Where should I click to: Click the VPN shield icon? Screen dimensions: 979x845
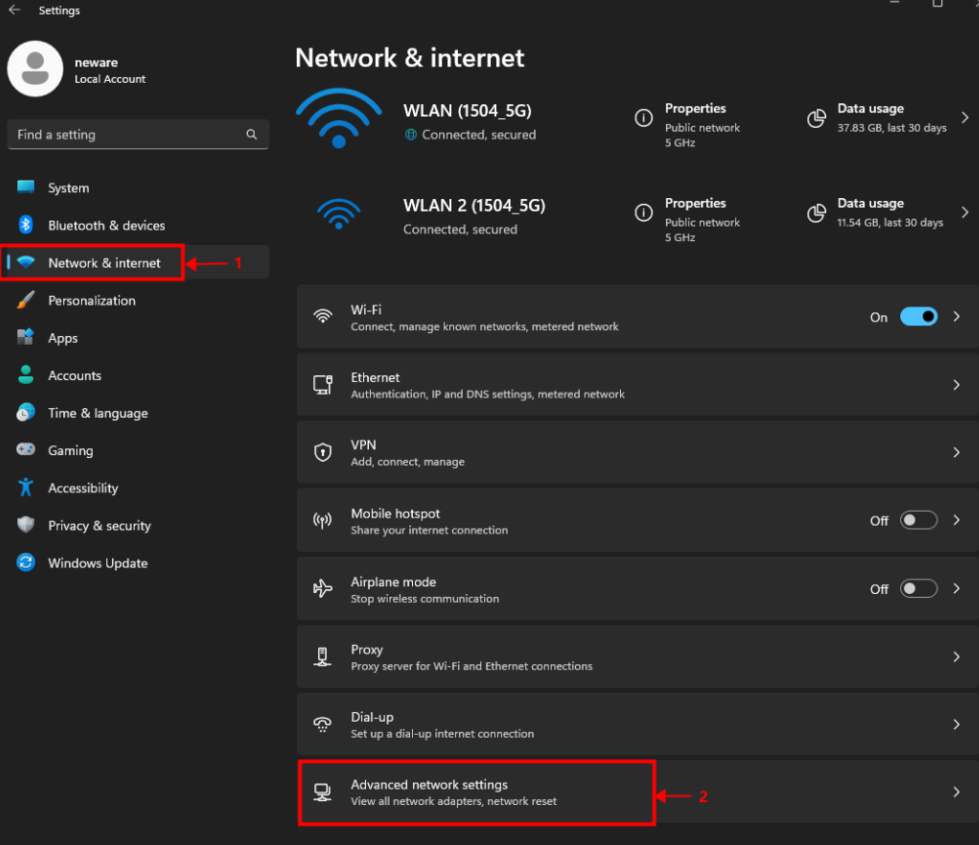tap(323, 452)
